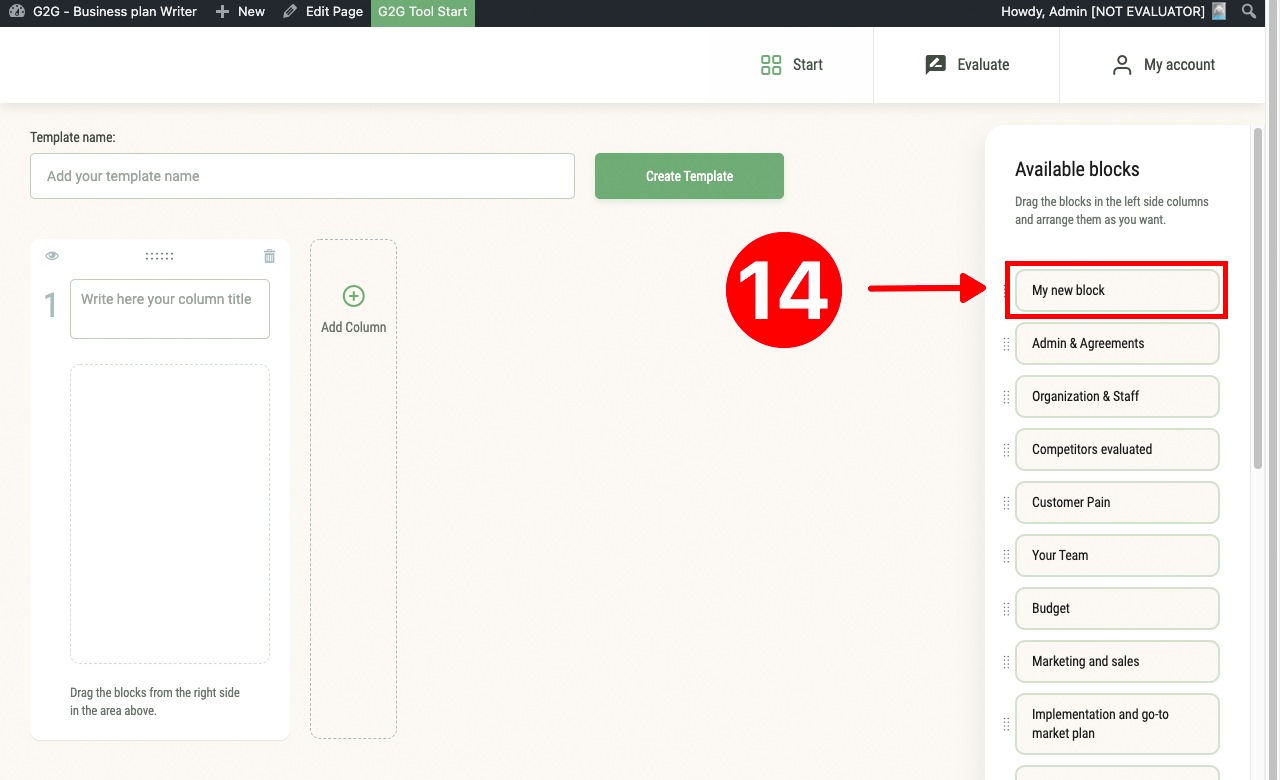Click Edit Page in admin bar

[x=324, y=12]
